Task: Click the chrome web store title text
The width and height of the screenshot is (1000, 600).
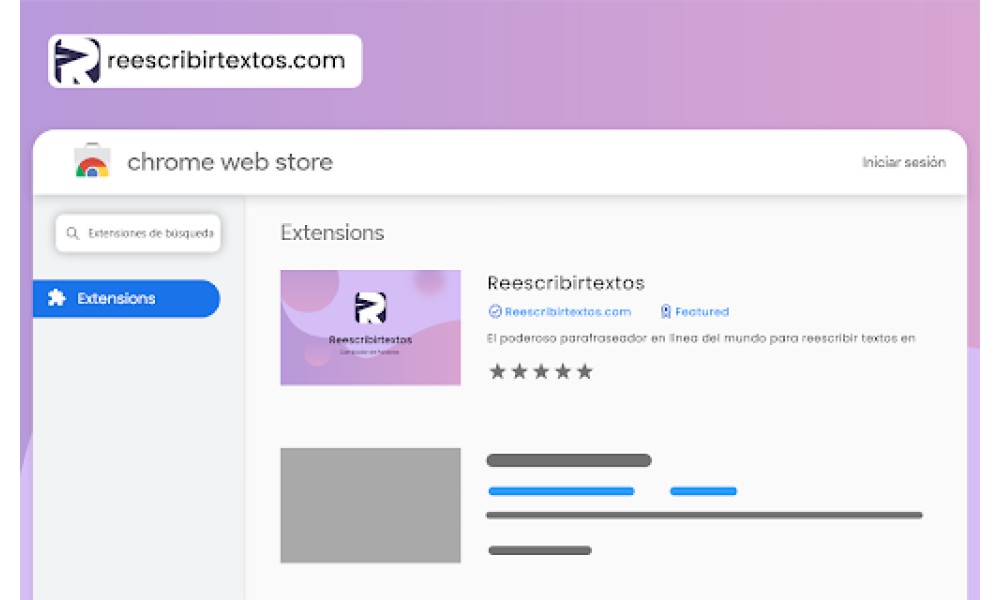Action: tap(230, 162)
